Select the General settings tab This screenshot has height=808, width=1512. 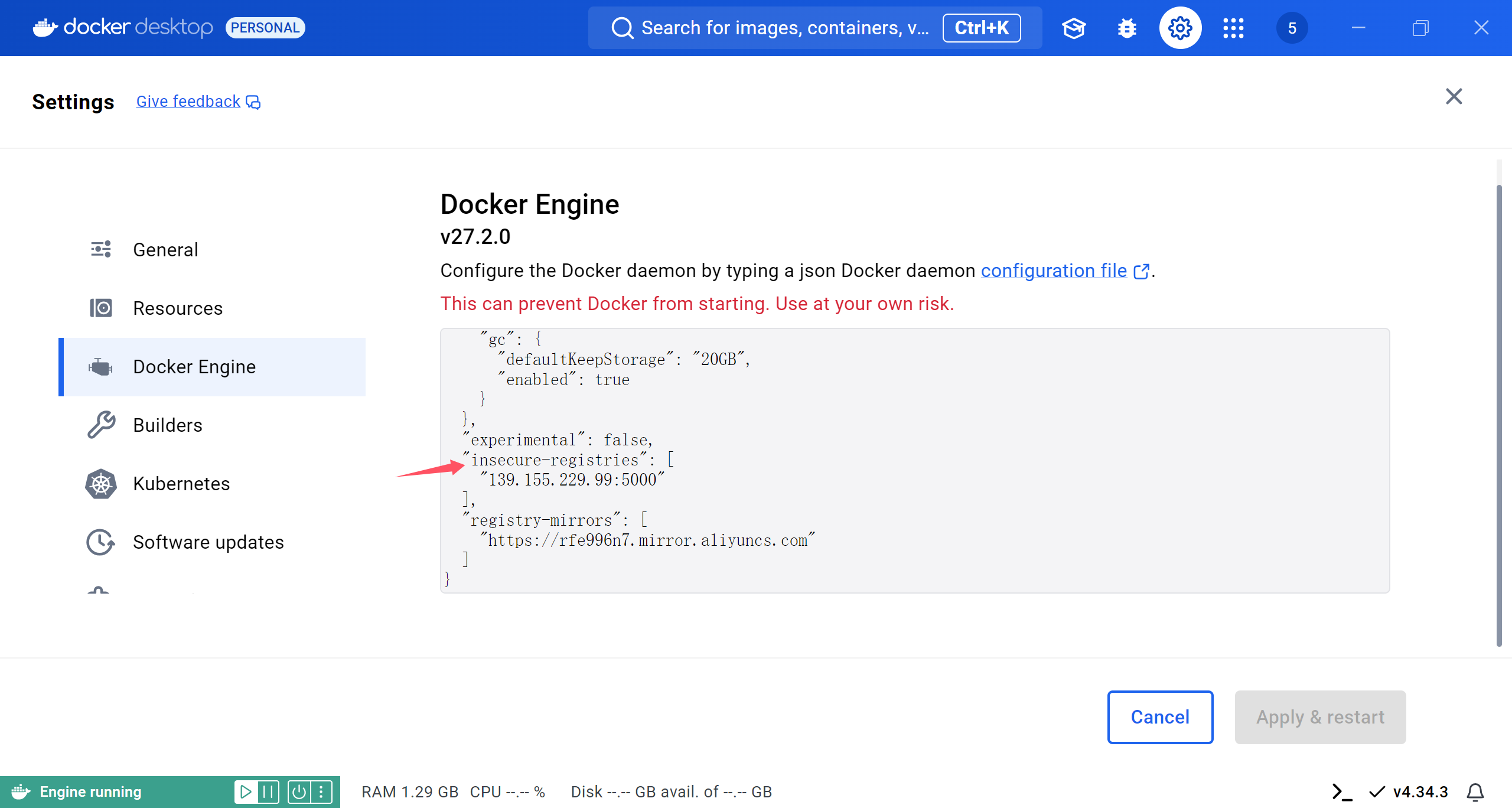165,250
